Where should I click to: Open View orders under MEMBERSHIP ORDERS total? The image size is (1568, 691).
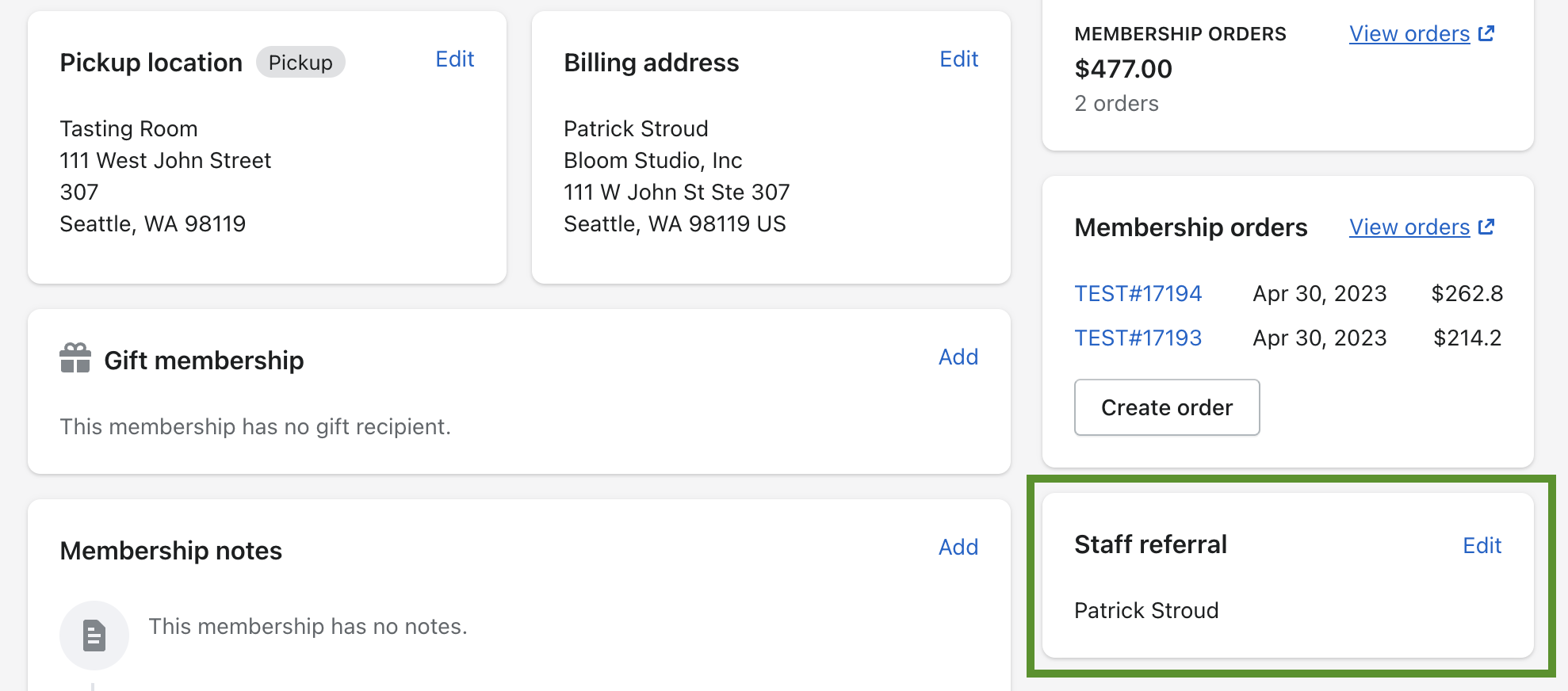click(1409, 34)
